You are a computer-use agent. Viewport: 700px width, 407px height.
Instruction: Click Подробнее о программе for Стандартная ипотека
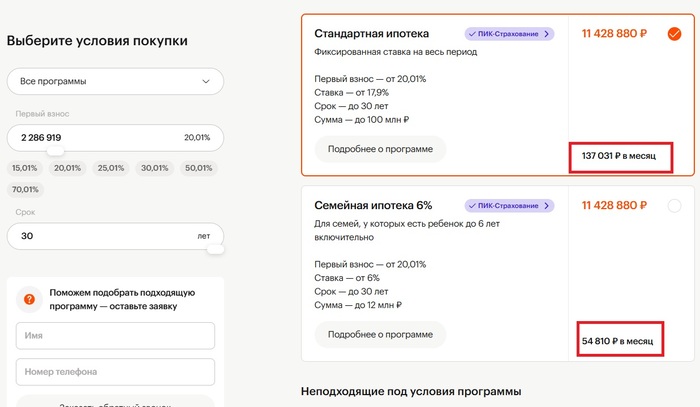[x=380, y=149]
